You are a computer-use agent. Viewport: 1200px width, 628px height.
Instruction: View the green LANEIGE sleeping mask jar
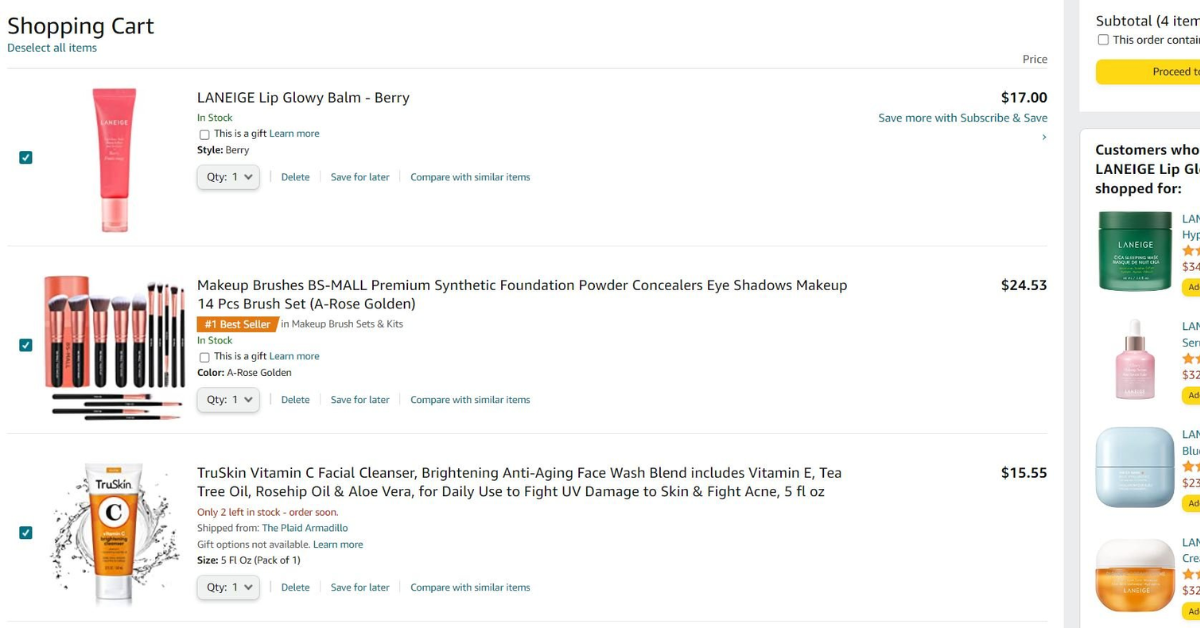coord(1135,250)
